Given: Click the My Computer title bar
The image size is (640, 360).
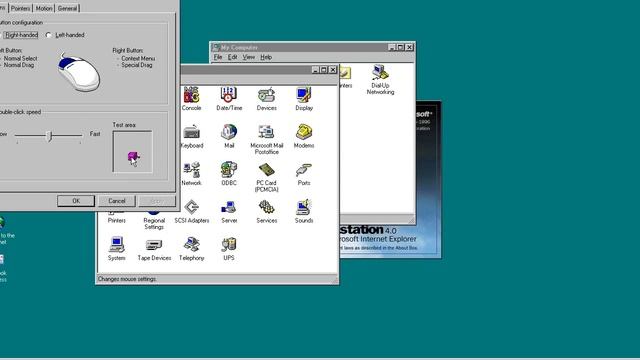Looking at the screenshot, I should (x=312, y=47).
